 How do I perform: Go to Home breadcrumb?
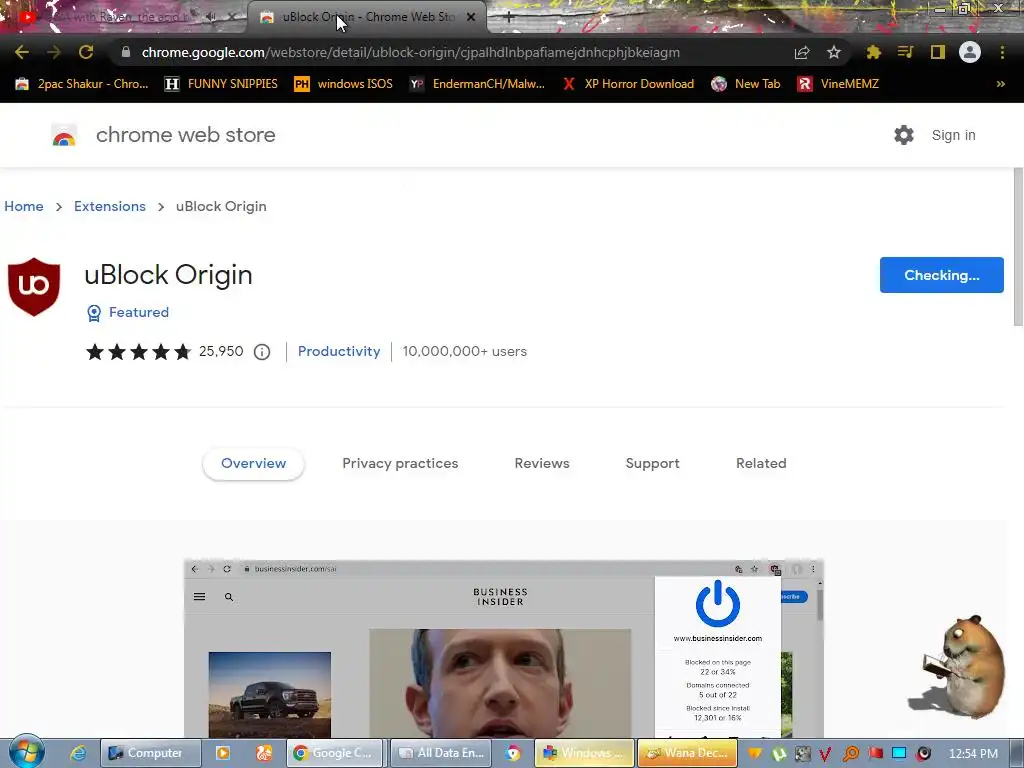point(24,206)
